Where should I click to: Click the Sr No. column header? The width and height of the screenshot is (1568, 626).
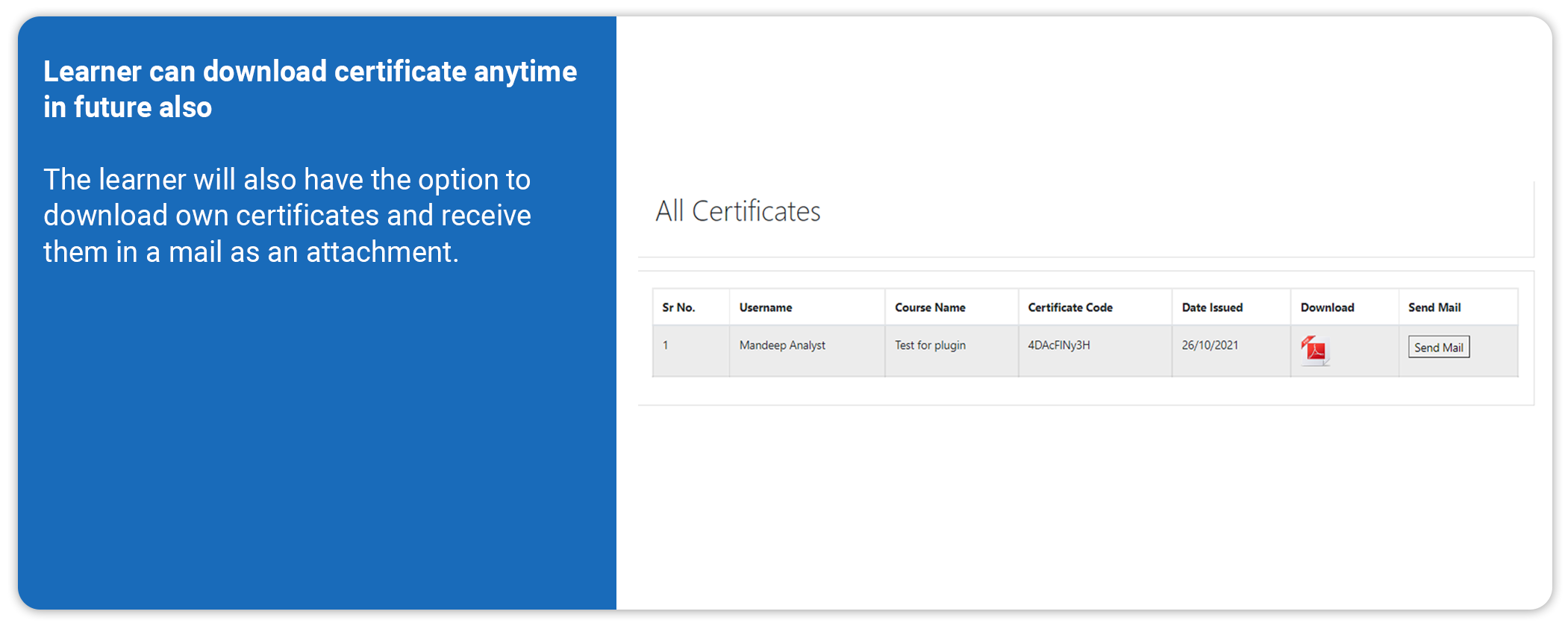point(678,307)
